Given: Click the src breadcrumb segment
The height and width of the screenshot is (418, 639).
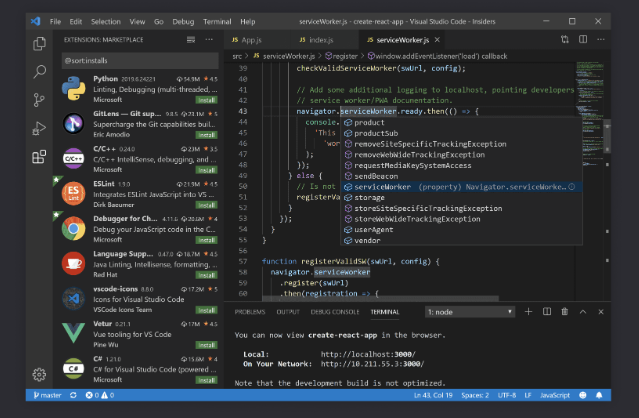Looking at the screenshot, I should (237, 56).
